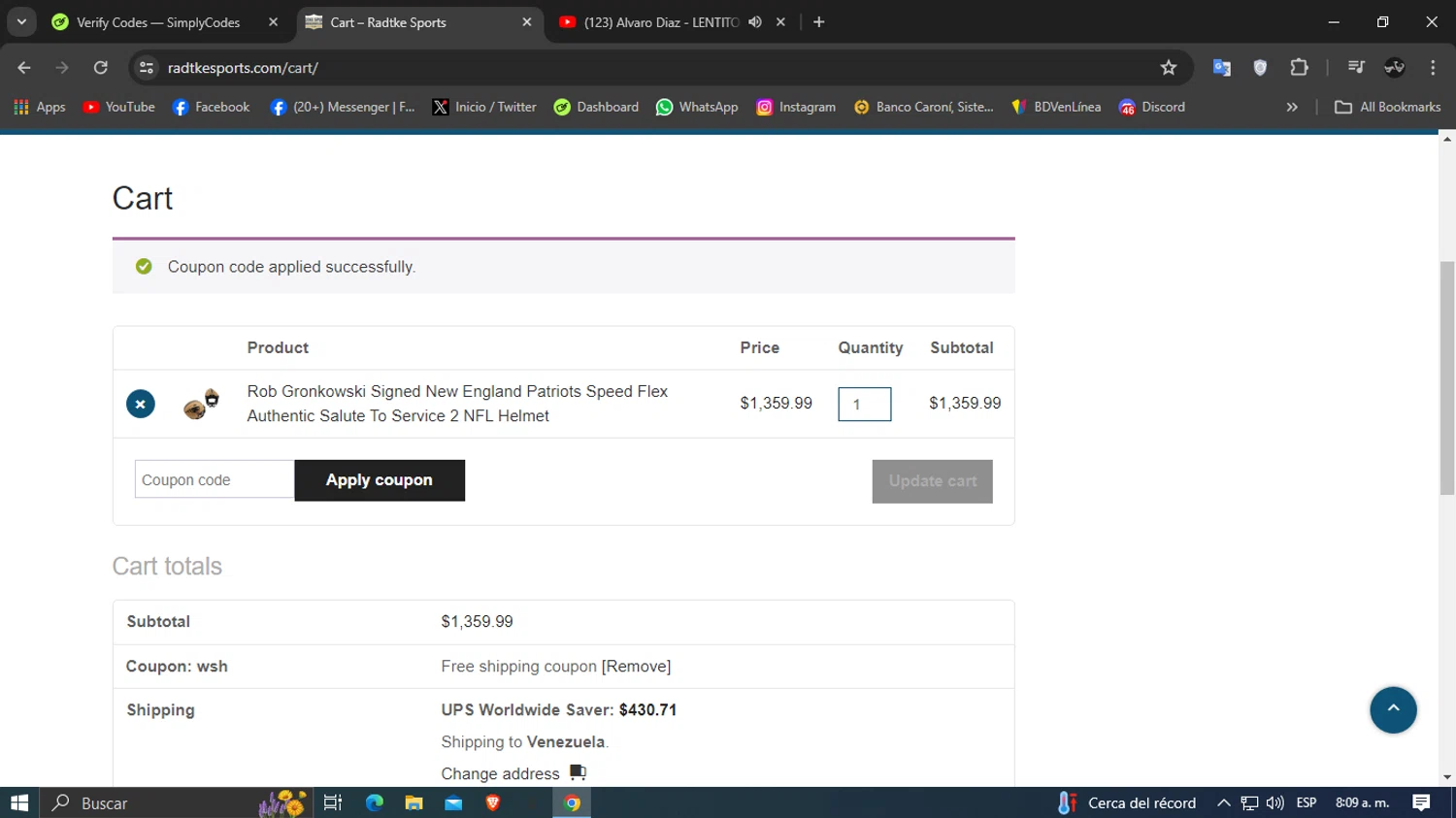
Task: Open the Inicio / Twitter bookmark
Action: [x=484, y=107]
